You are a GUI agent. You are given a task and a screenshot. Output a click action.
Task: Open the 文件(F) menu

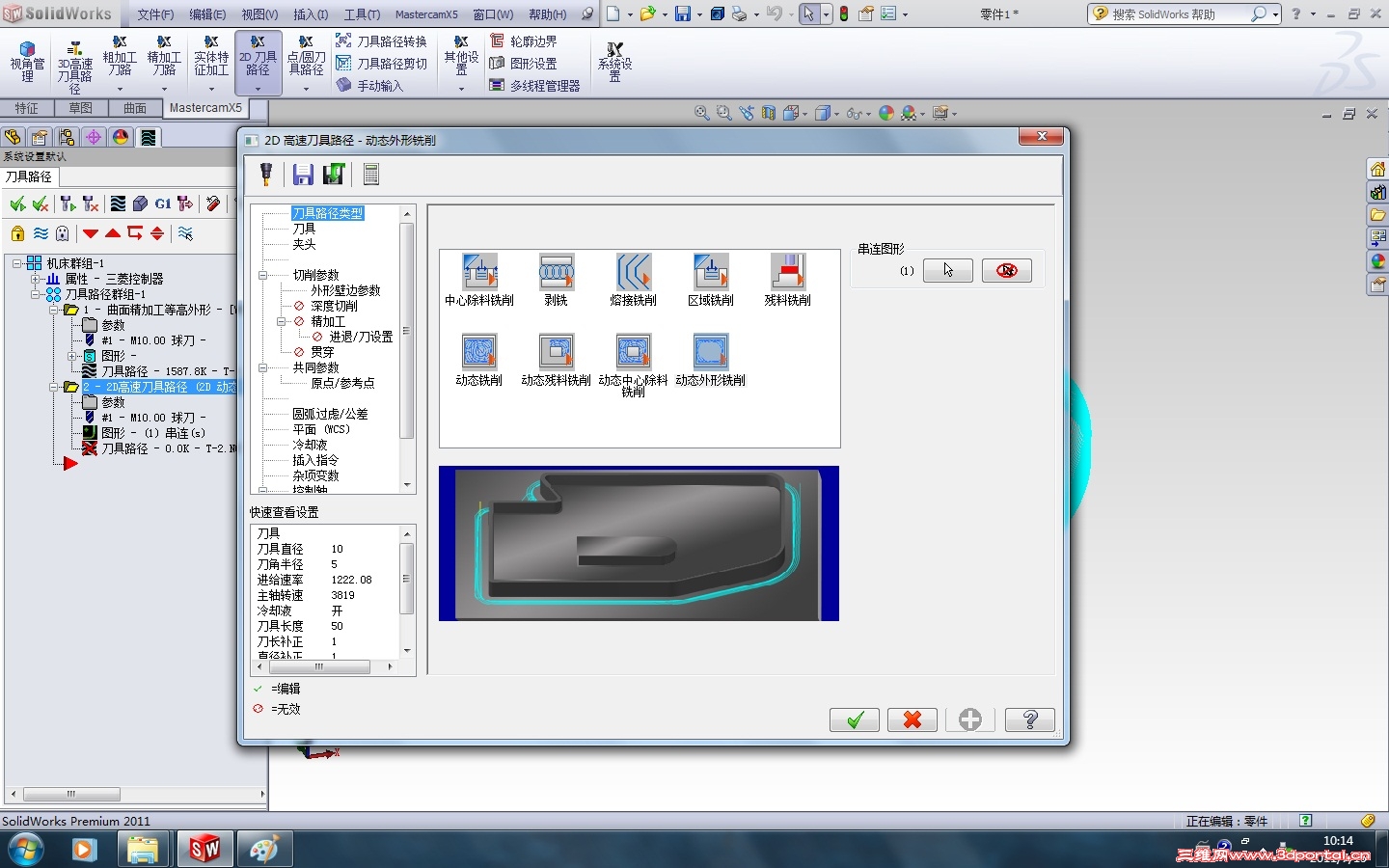coord(155,14)
